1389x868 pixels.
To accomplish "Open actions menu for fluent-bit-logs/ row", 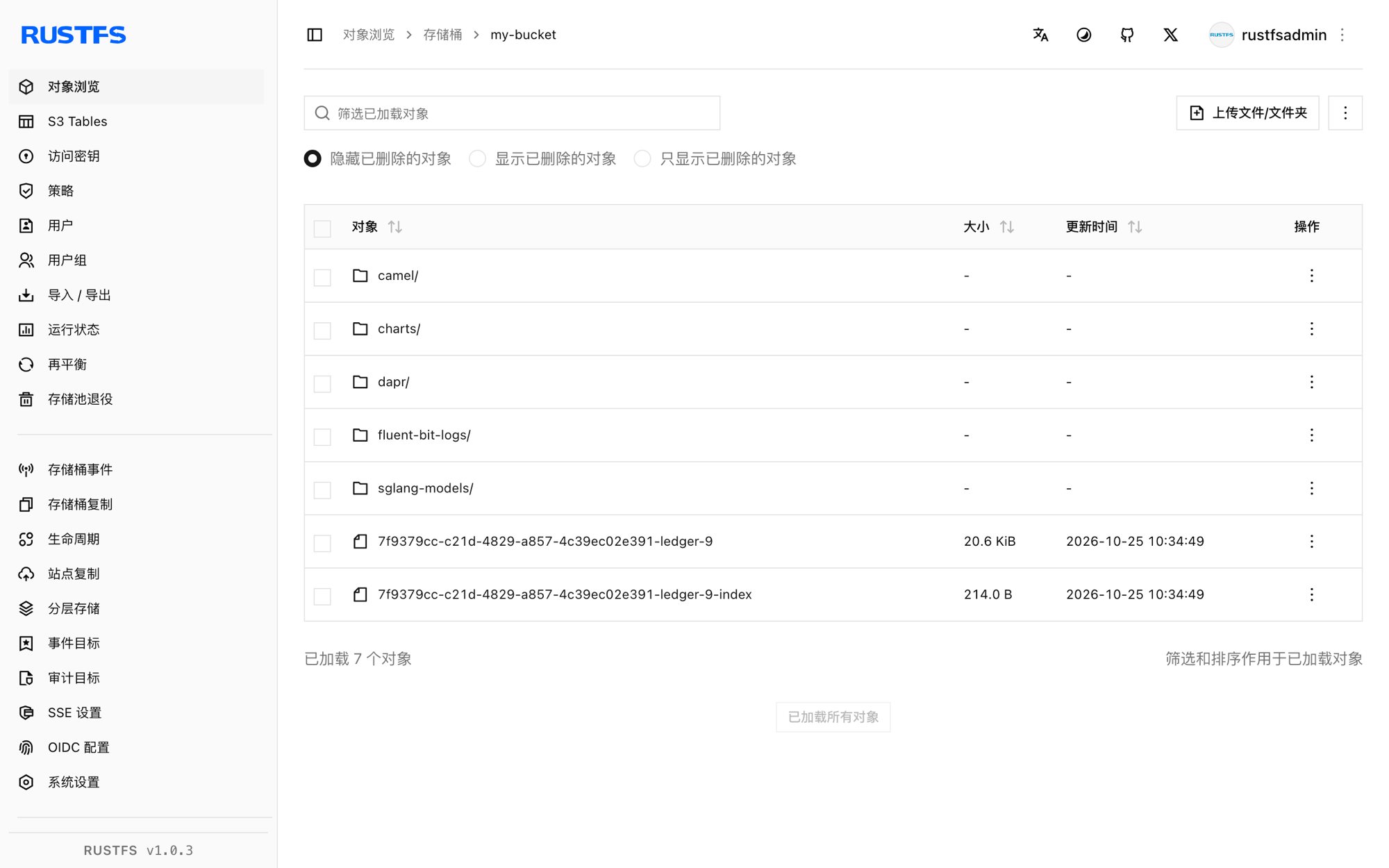I will (x=1311, y=435).
